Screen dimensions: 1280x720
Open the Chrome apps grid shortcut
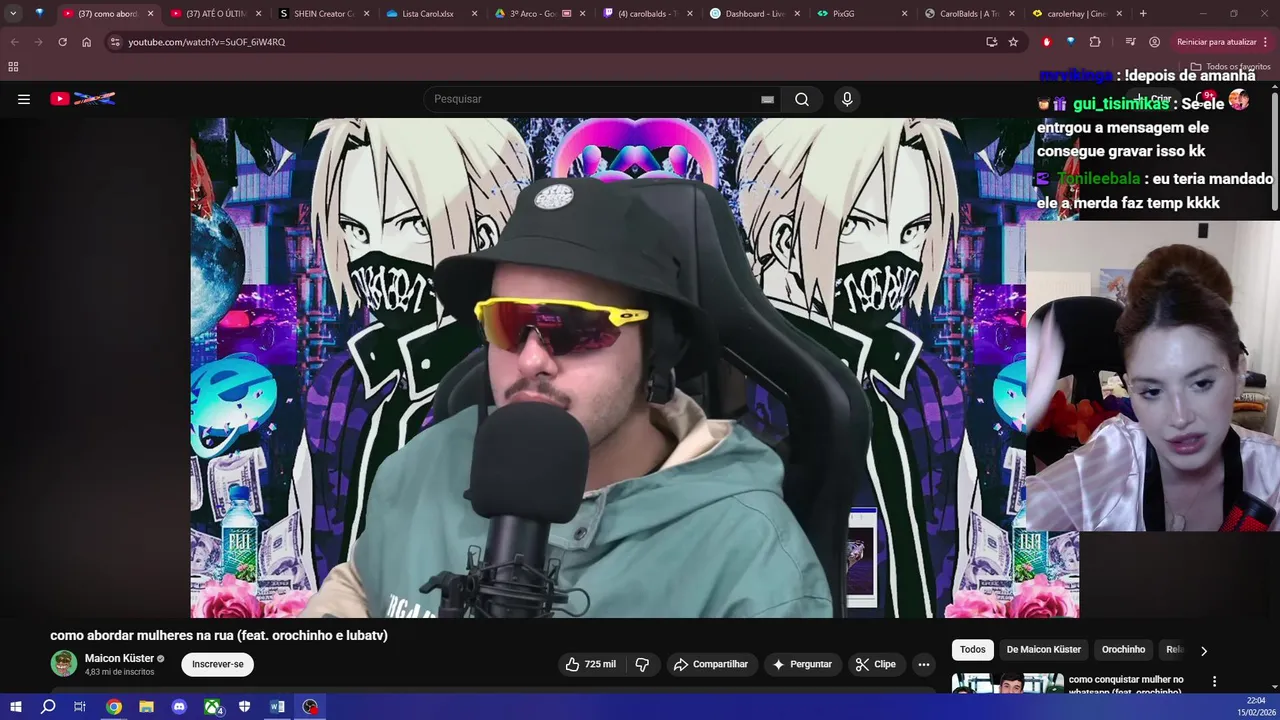(13, 67)
